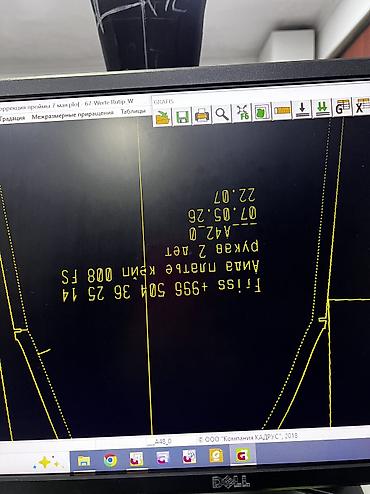Click the open folder icon in GRAFIS toolbar
The height and width of the screenshot is (494, 370).
tap(163, 117)
